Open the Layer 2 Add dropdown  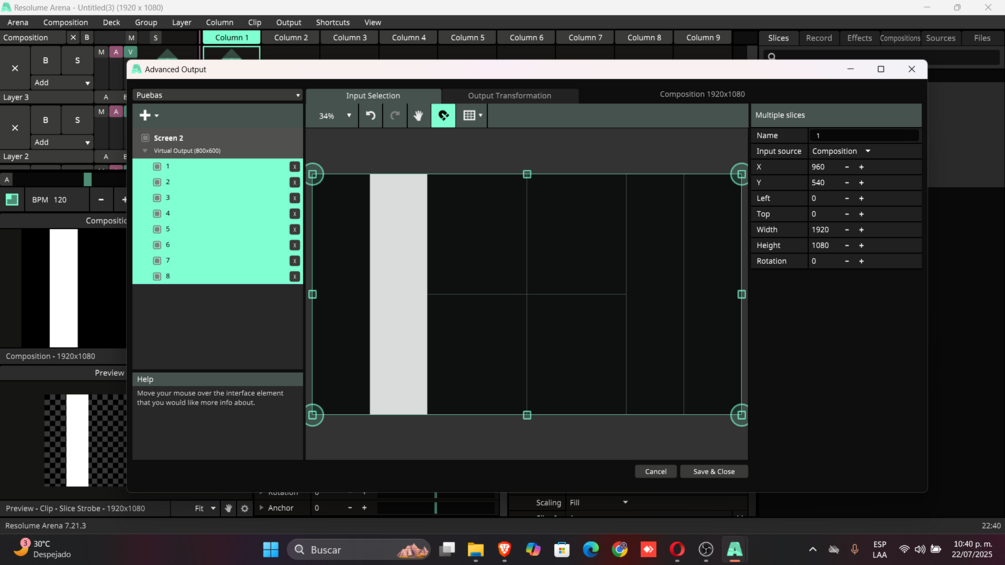click(62, 142)
